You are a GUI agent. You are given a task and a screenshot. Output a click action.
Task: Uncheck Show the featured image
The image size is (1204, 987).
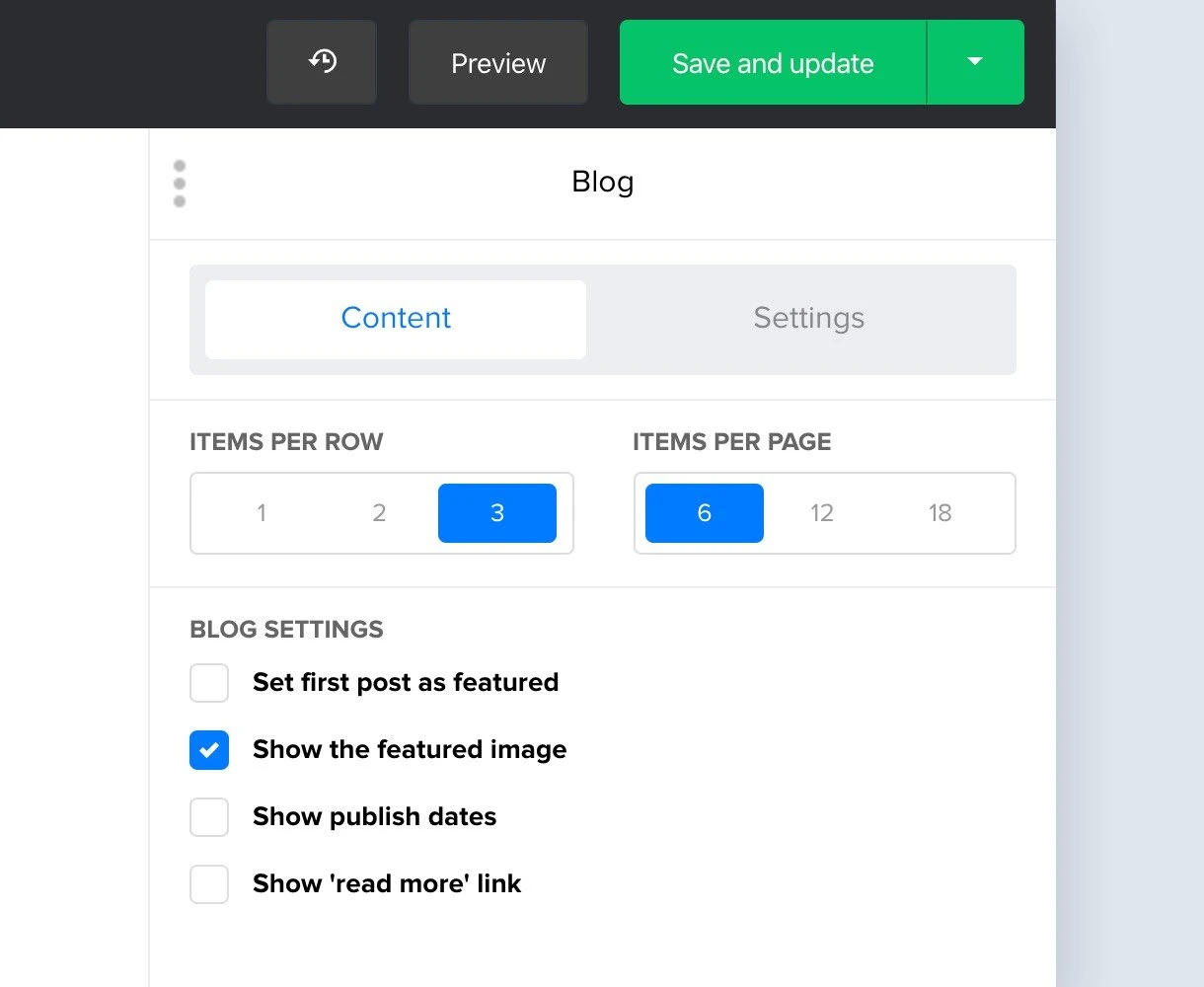[209, 750]
